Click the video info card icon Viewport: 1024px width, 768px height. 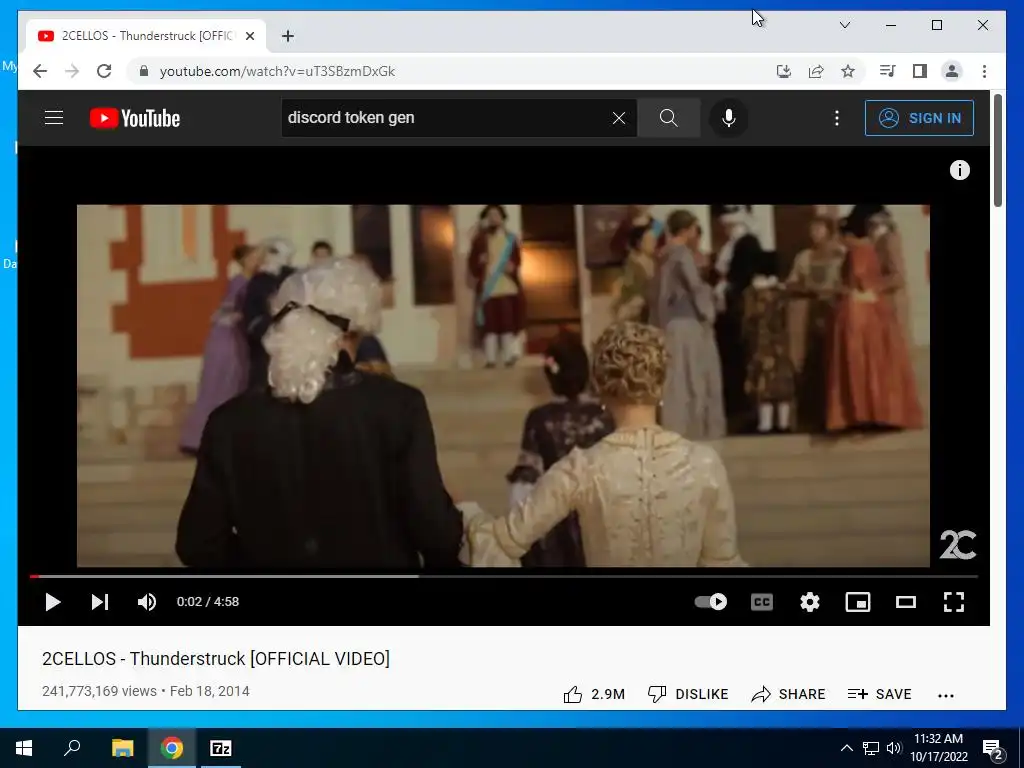(959, 170)
